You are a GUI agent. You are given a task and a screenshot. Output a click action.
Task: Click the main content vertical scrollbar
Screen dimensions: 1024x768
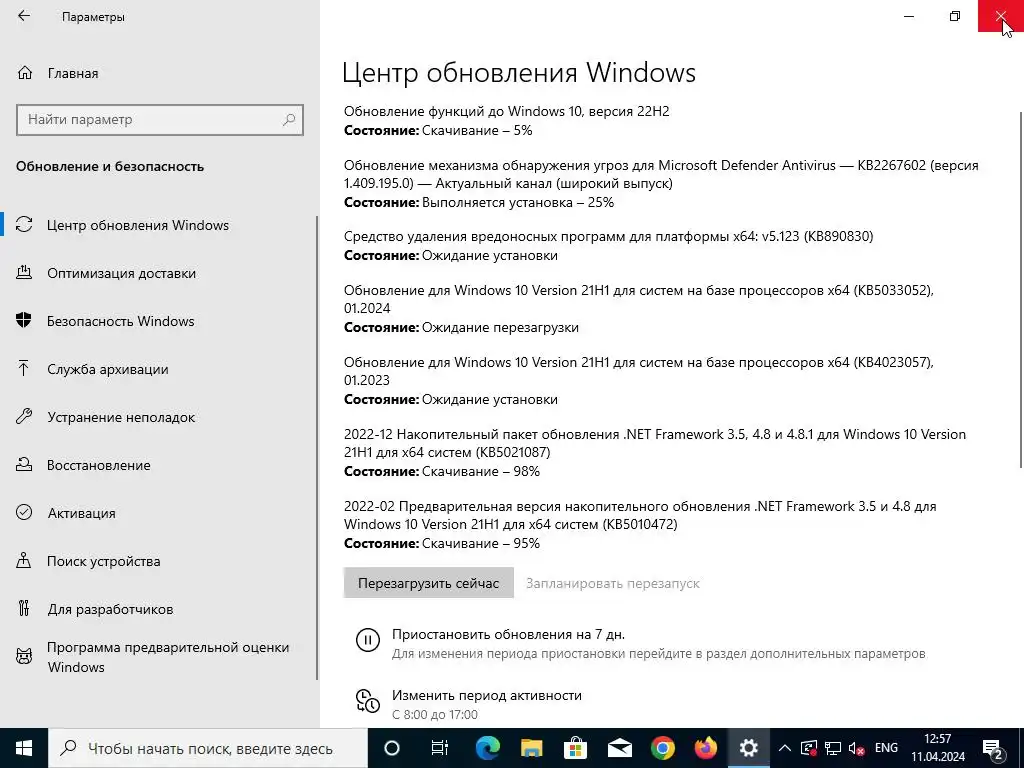click(x=1021, y=290)
